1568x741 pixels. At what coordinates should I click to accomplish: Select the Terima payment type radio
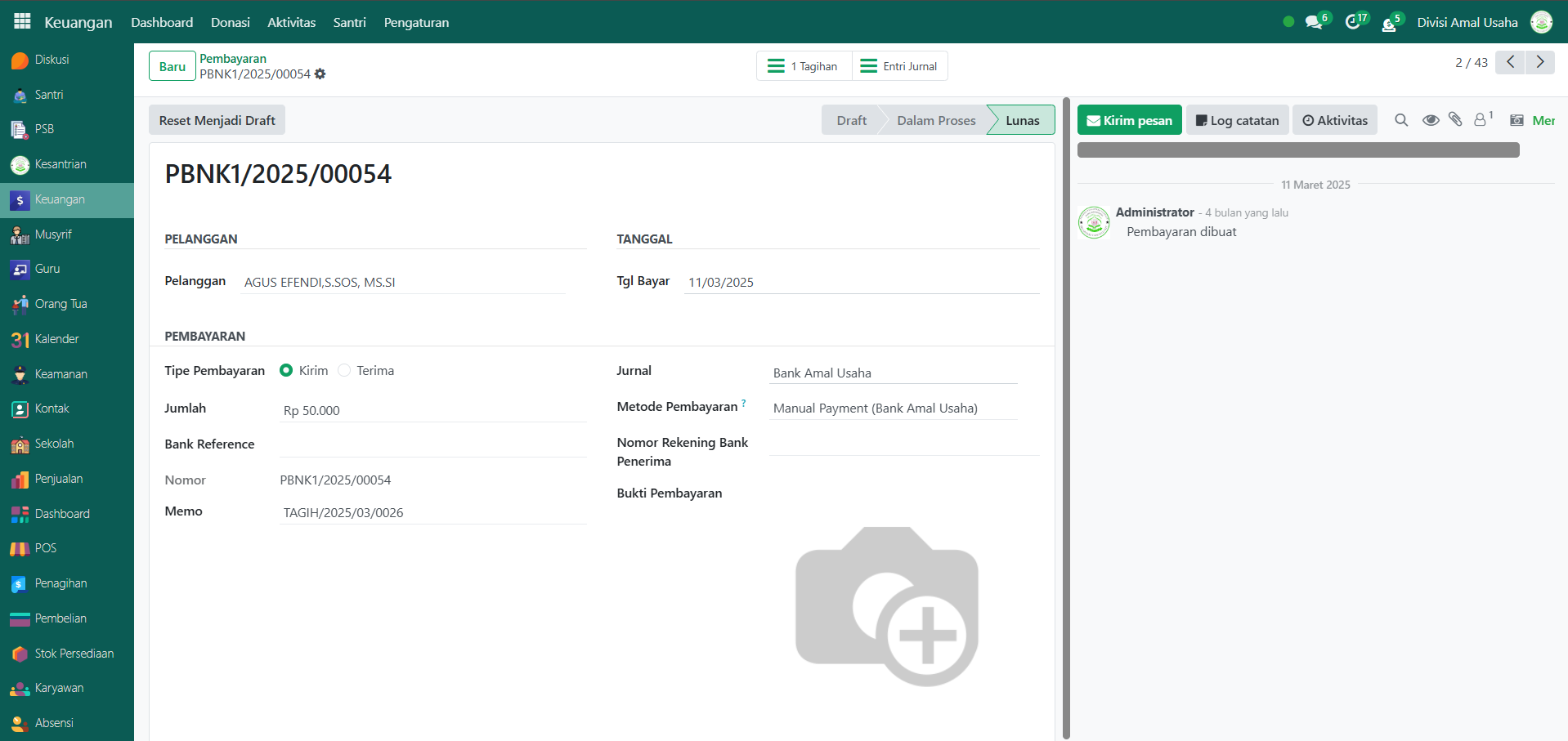pyautogui.click(x=344, y=371)
